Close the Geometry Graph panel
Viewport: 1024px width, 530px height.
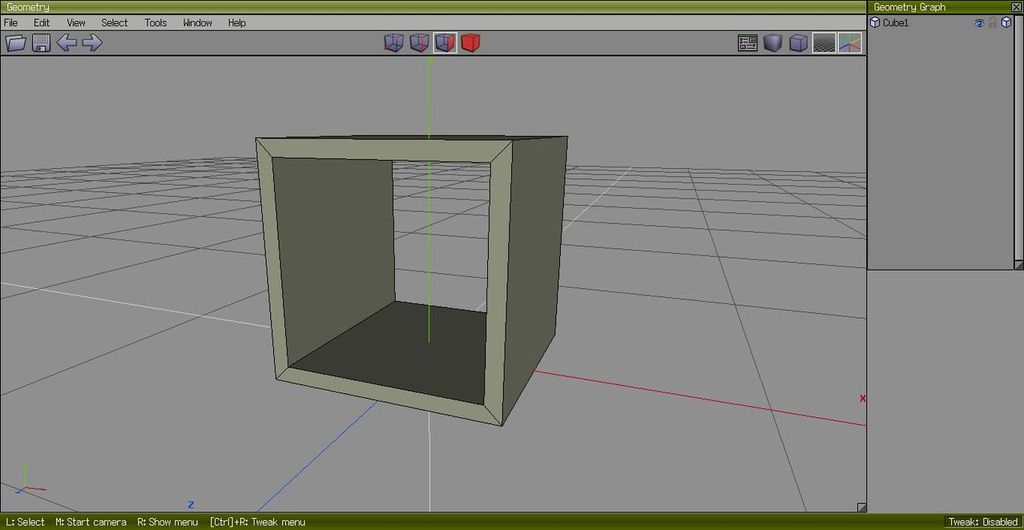coord(1015,7)
